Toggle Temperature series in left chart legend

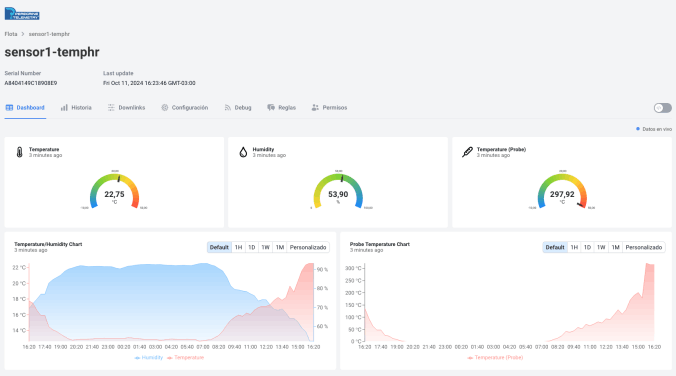185,357
